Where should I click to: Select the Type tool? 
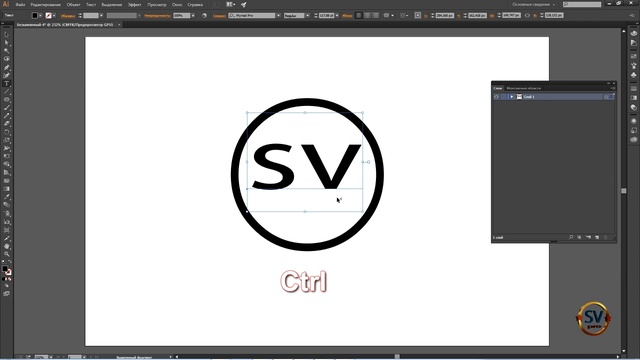7,84
